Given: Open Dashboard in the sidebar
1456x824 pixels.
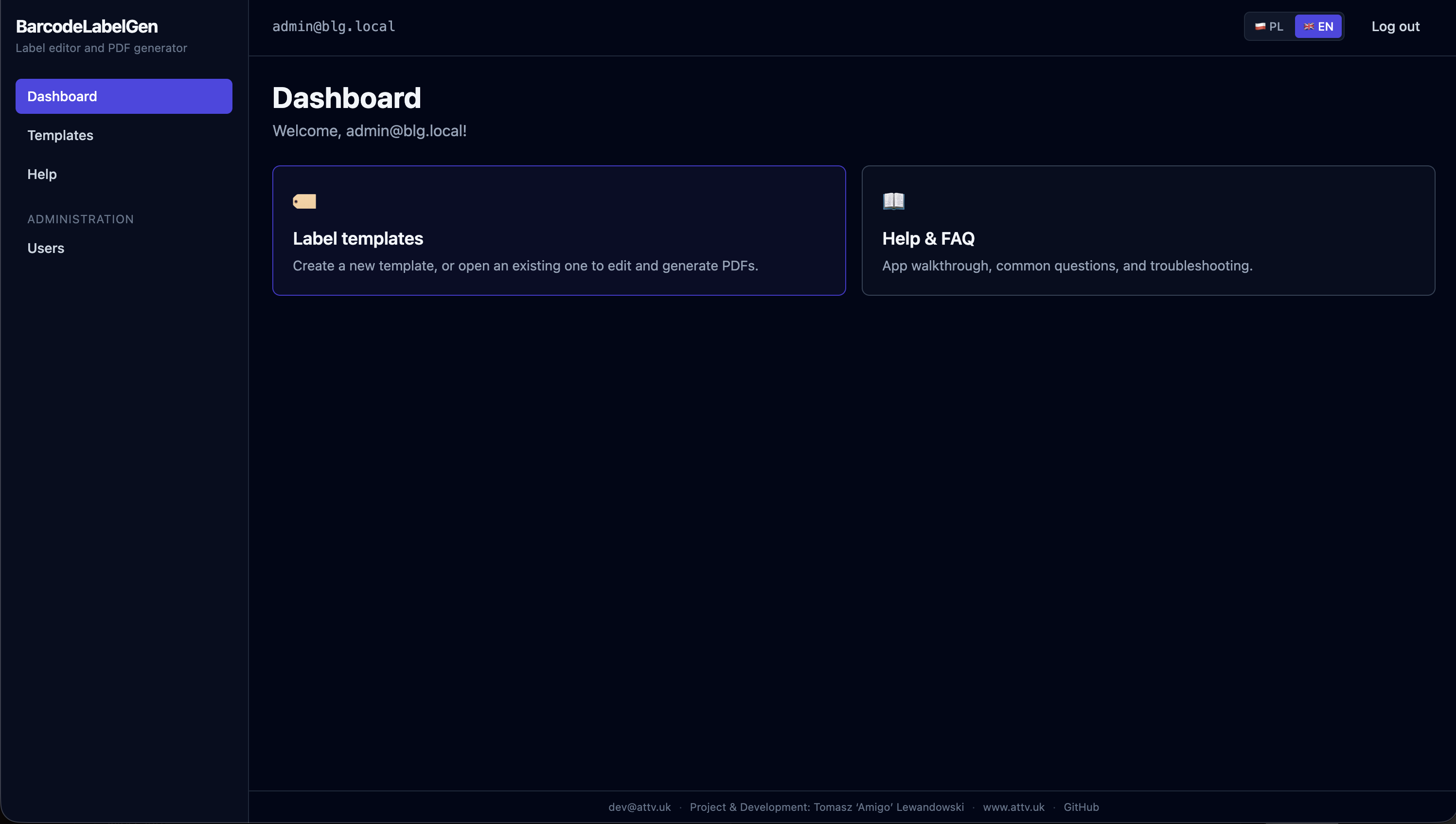Looking at the screenshot, I should (124, 96).
